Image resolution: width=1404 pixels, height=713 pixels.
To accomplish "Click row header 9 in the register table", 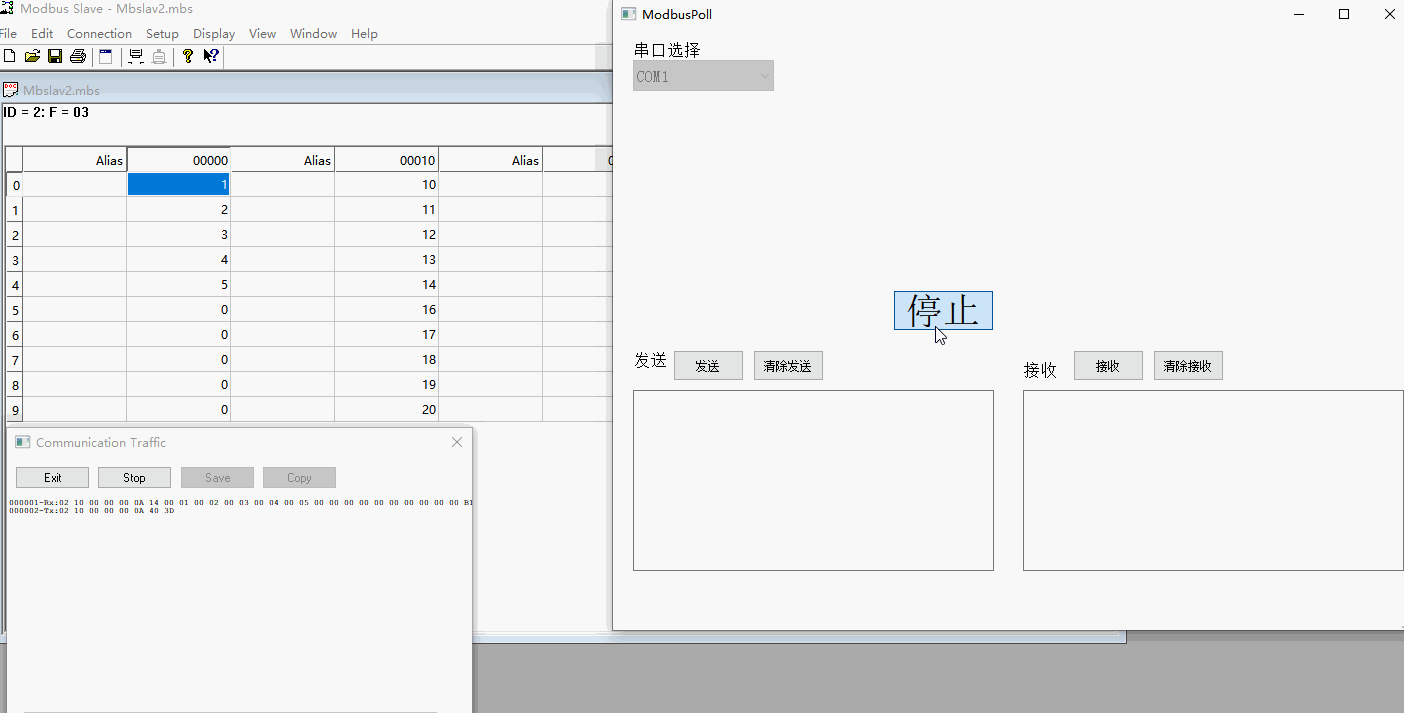I will pyautogui.click(x=15, y=410).
